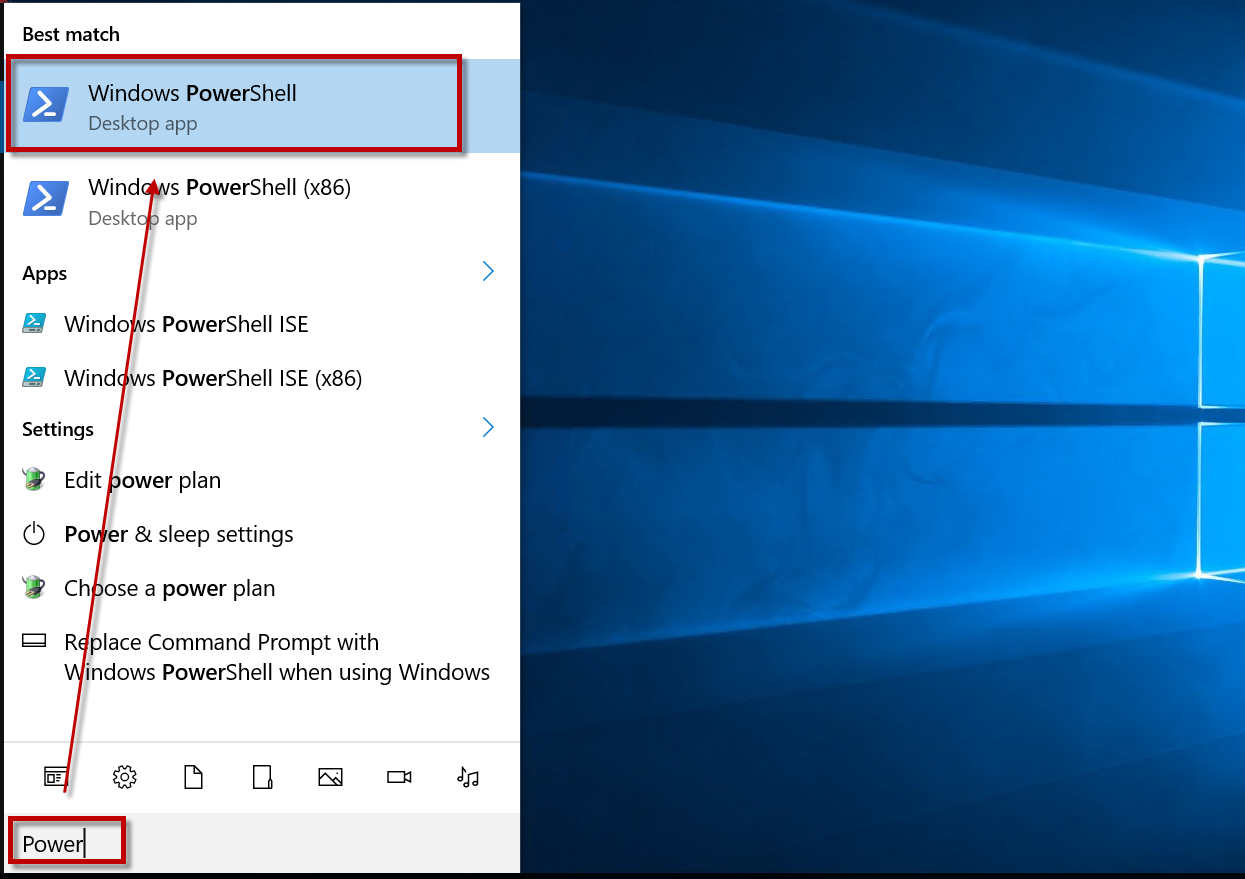Filter search by videos camera icon
1245x879 pixels.
click(399, 777)
